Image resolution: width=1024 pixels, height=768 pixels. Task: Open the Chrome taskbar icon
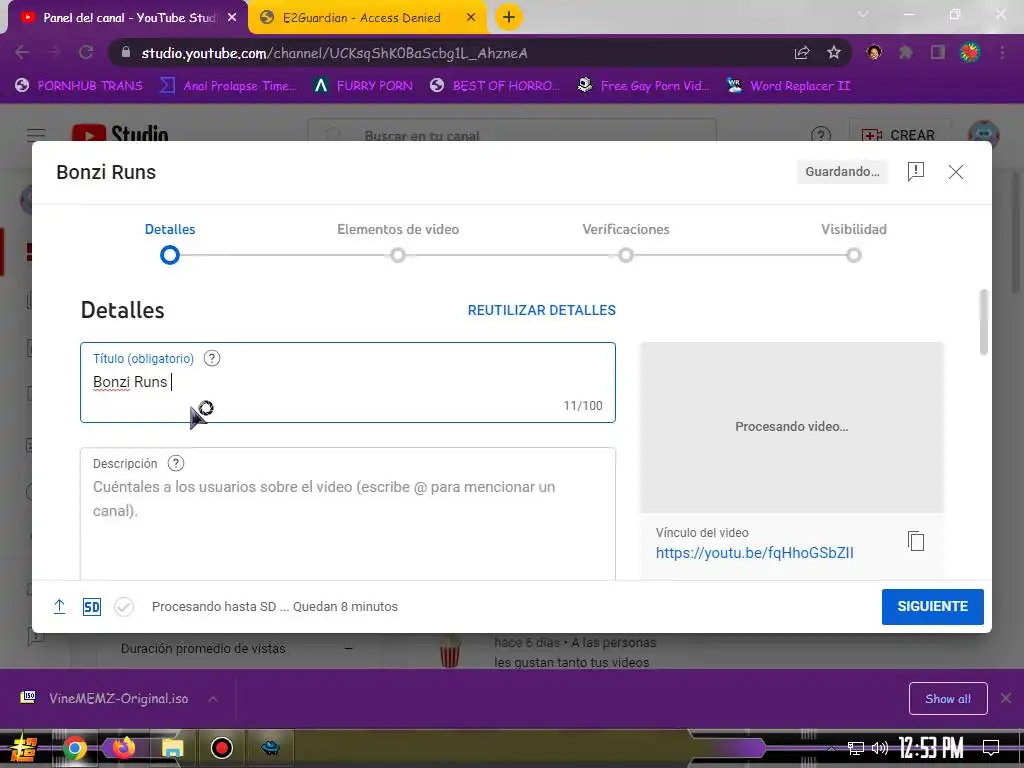[x=74, y=748]
